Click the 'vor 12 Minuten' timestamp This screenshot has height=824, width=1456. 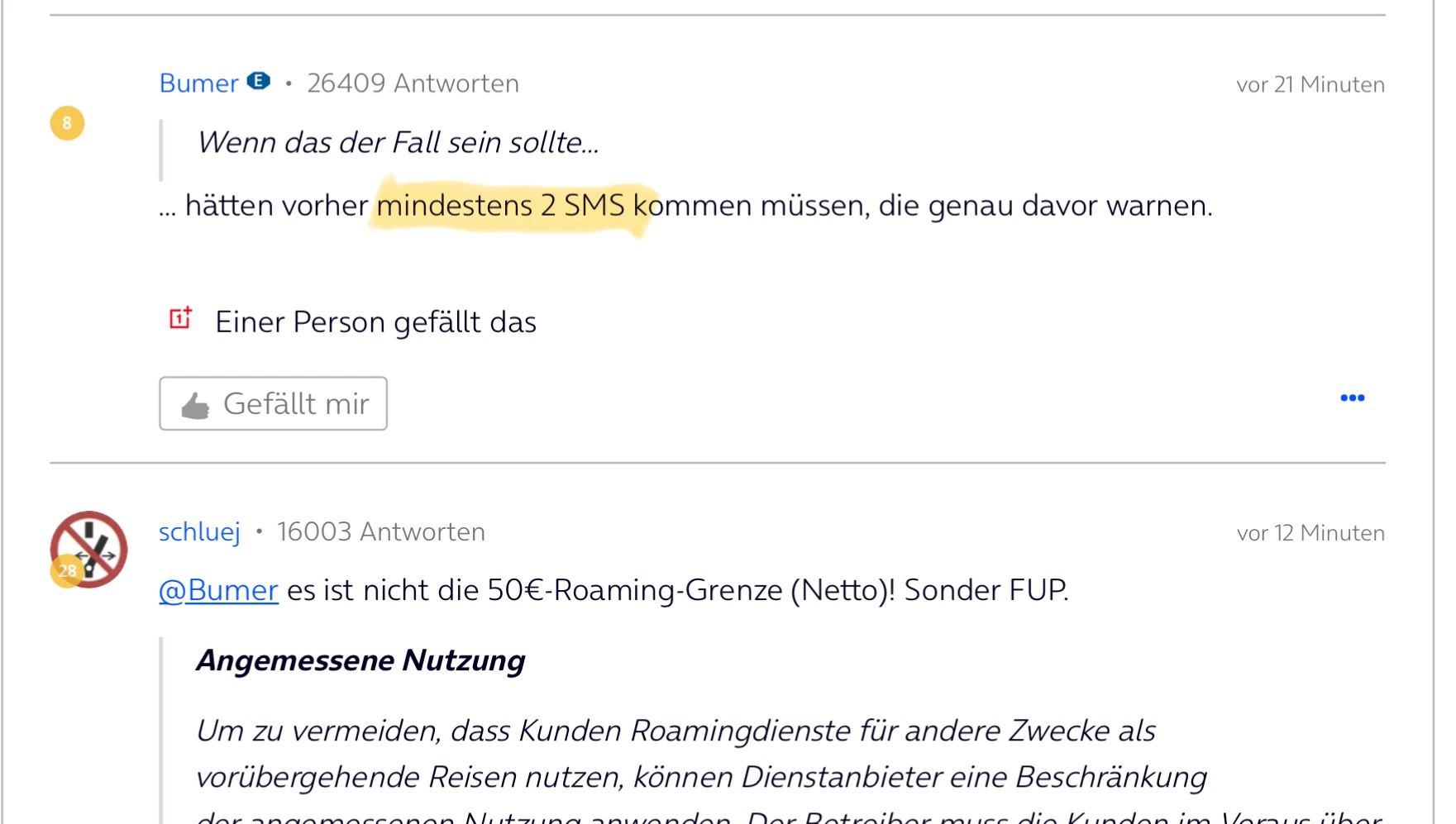point(1310,533)
